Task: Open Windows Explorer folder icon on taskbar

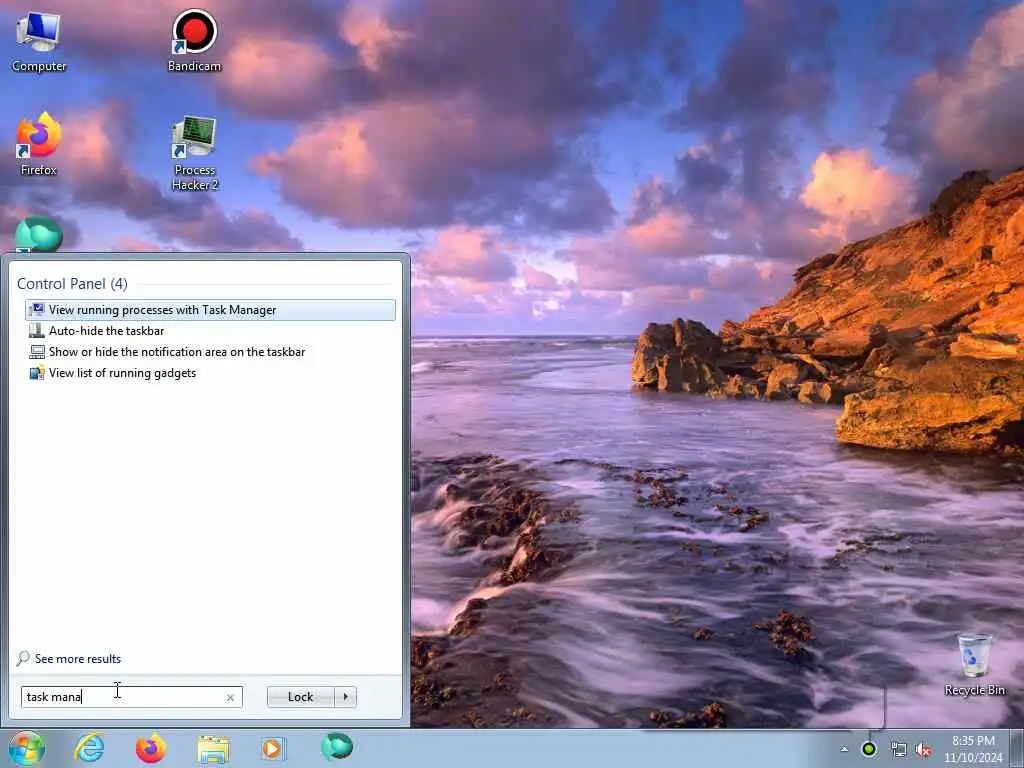Action: [x=213, y=749]
